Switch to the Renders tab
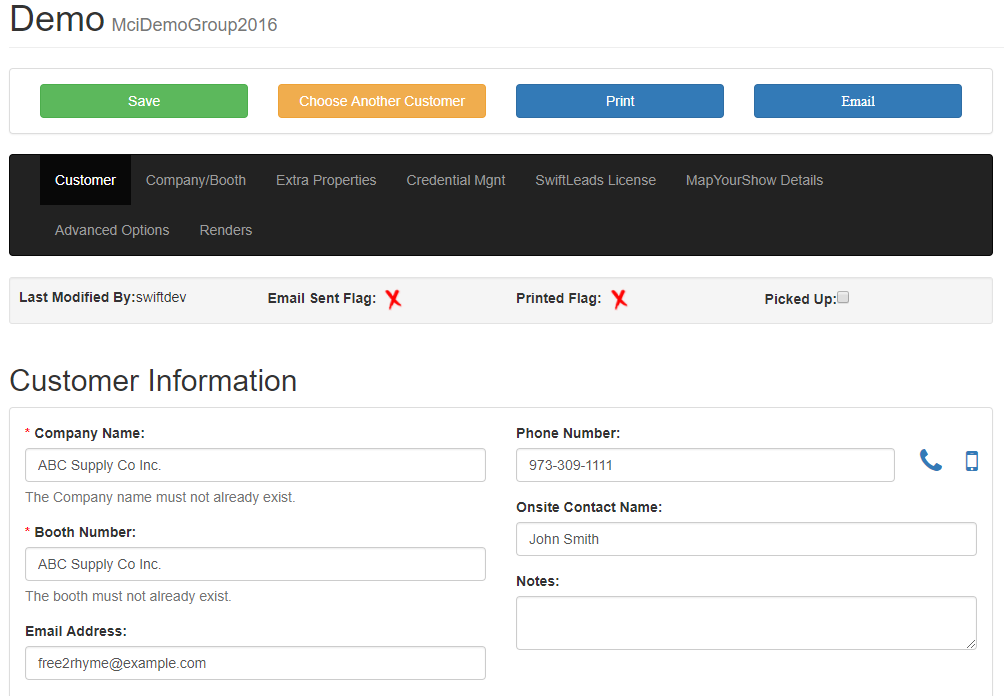 tap(226, 230)
